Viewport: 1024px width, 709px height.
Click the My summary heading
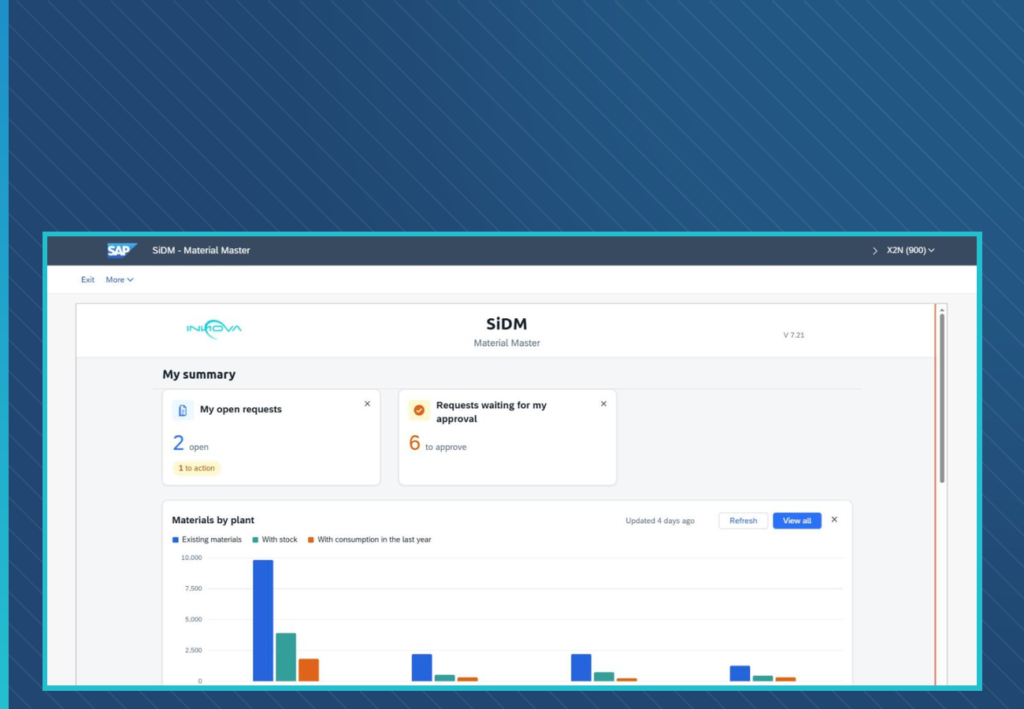click(x=199, y=374)
